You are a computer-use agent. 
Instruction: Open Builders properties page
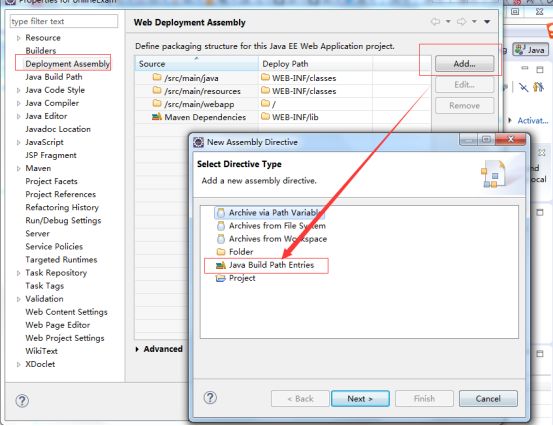point(41,51)
